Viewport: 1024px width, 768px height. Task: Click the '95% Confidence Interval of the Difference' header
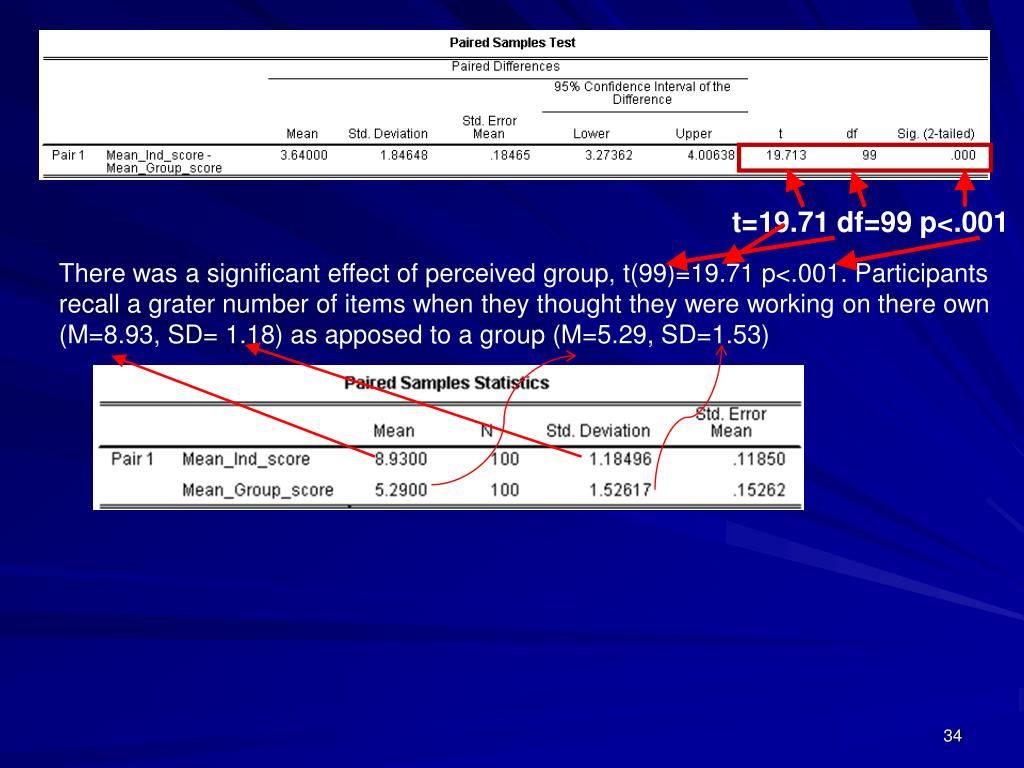(642, 93)
